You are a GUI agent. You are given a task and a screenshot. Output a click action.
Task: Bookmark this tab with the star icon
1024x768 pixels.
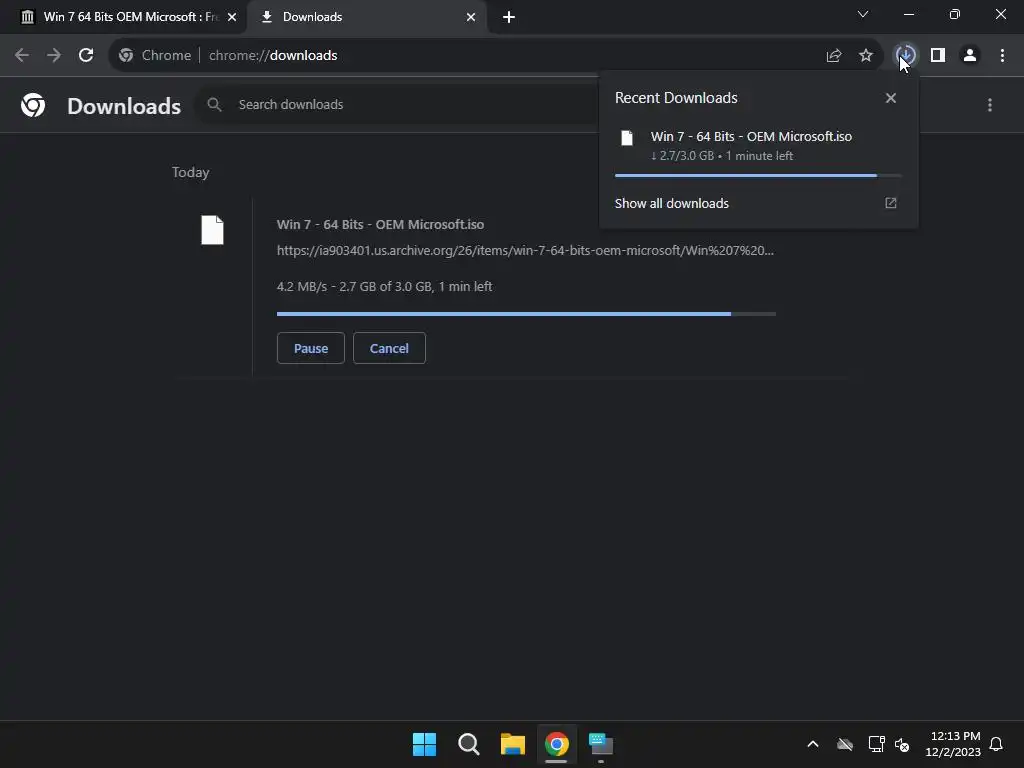866,56
